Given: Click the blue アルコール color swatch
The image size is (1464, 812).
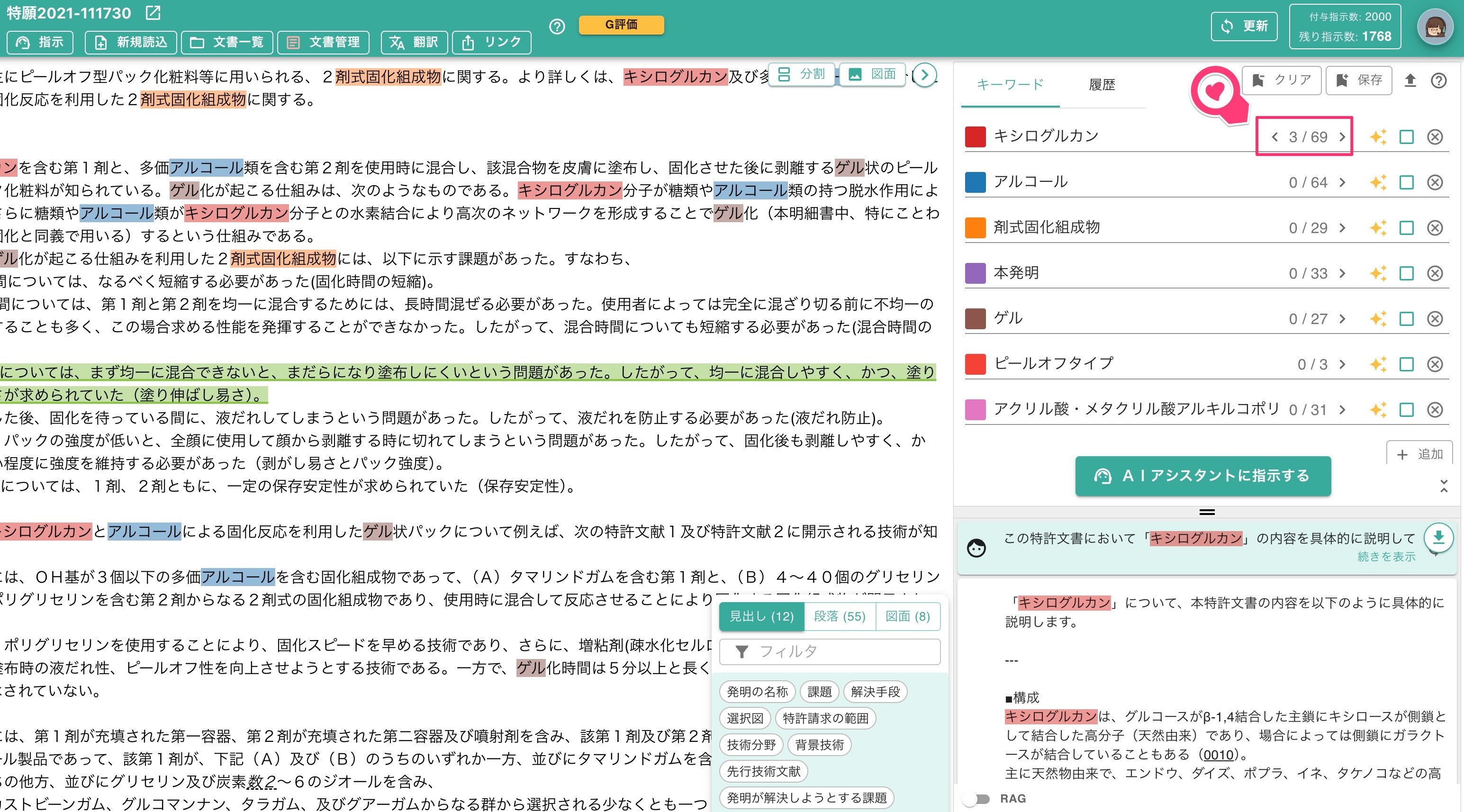Looking at the screenshot, I should [975, 182].
